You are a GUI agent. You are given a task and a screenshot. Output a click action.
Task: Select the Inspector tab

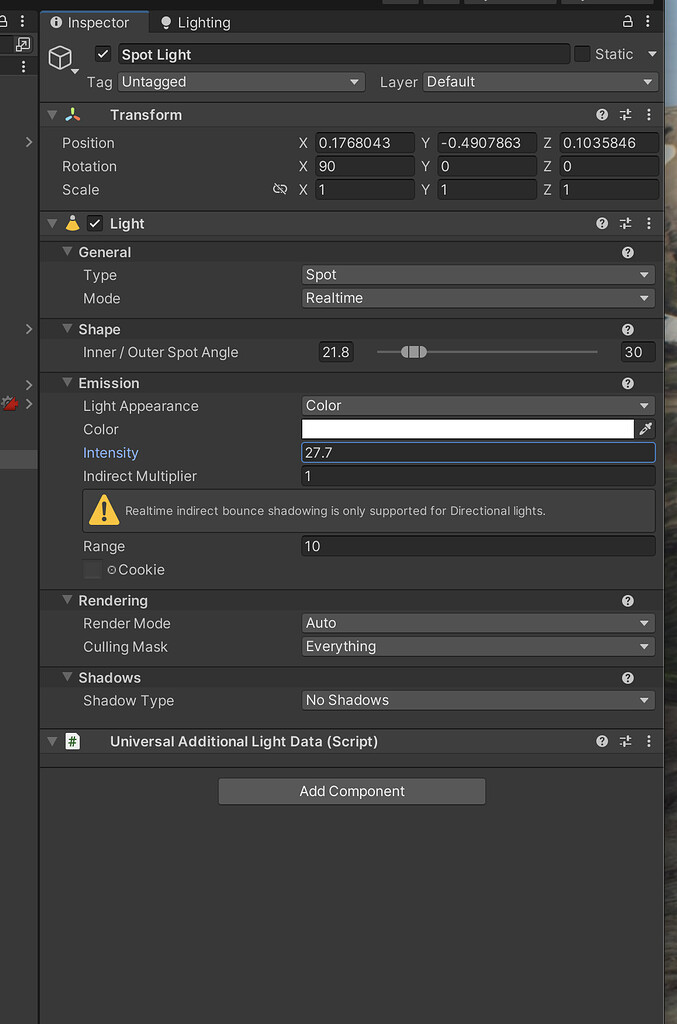[x=94, y=21]
